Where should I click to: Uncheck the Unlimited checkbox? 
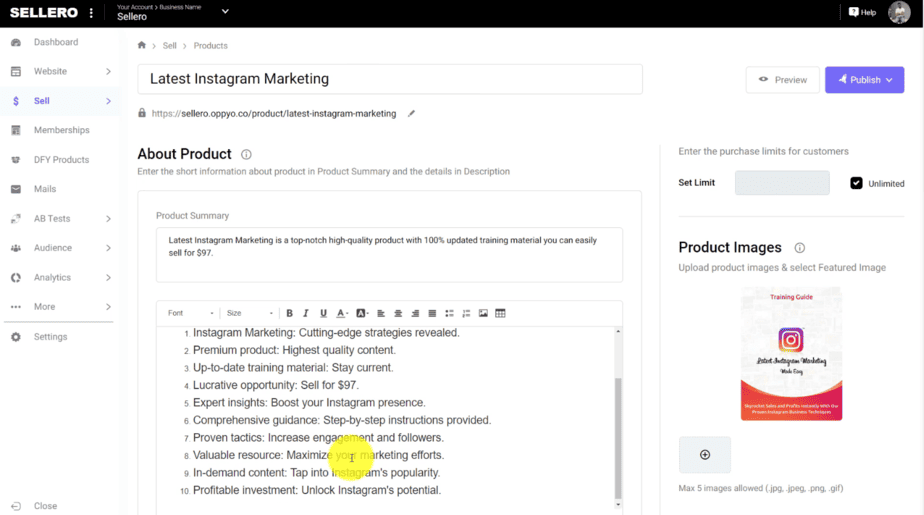pyautogui.click(x=856, y=183)
